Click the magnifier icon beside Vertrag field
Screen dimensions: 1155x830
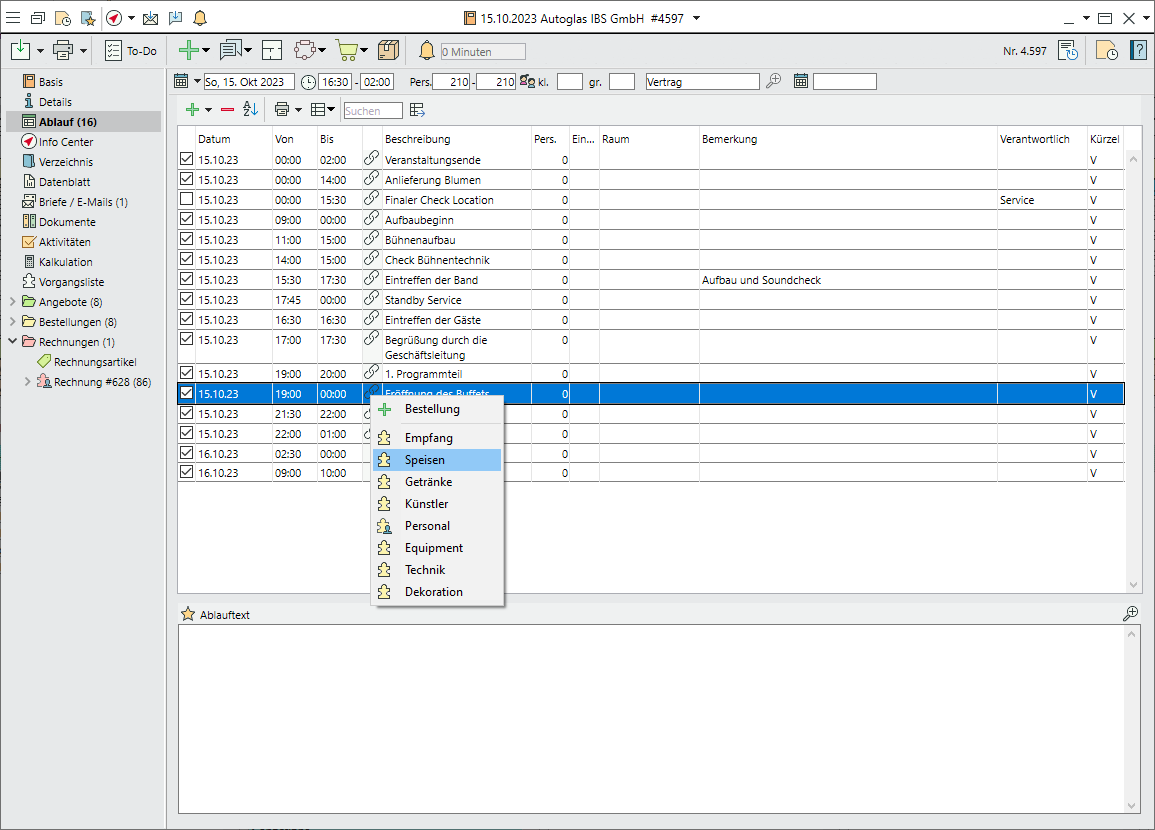773,82
